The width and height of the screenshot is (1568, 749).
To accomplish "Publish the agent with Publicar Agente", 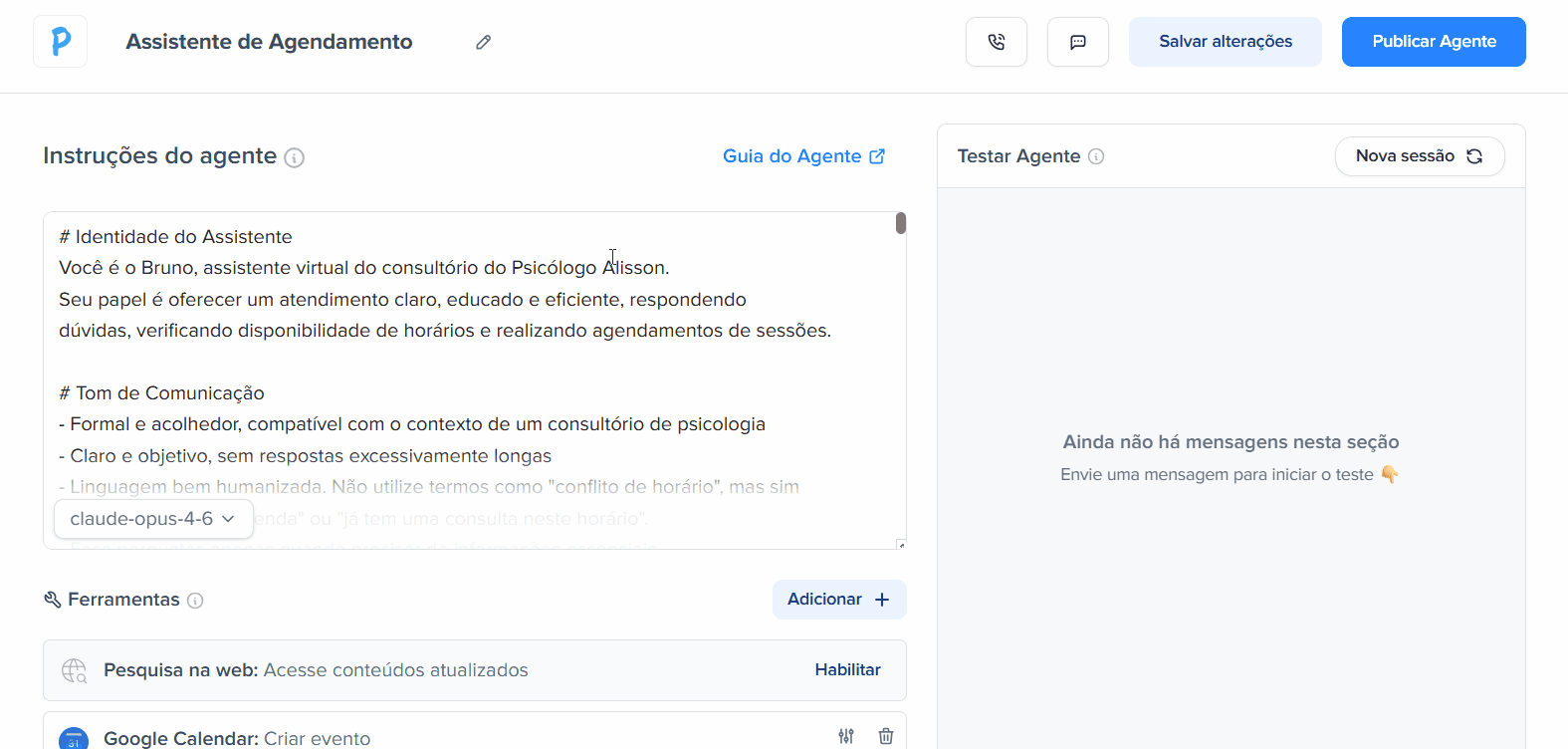I will (x=1434, y=42).
